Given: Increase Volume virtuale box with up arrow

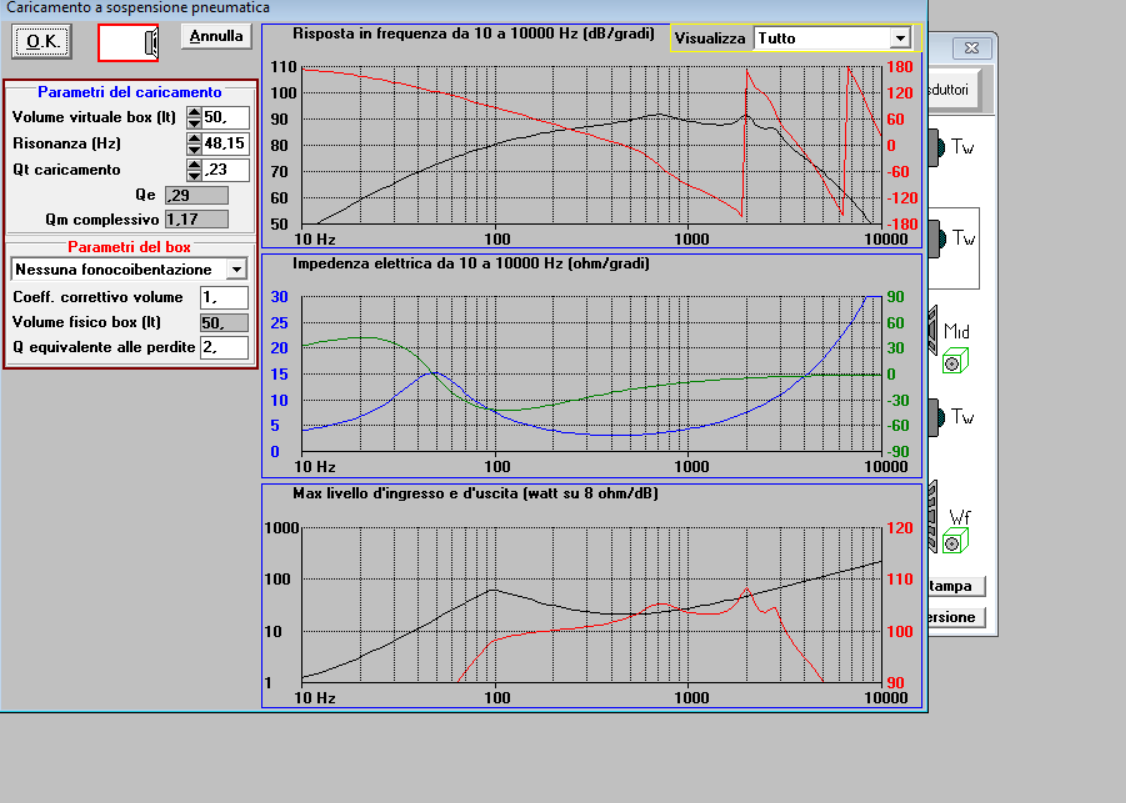Looking at the screenshot, I should point(194,112).
